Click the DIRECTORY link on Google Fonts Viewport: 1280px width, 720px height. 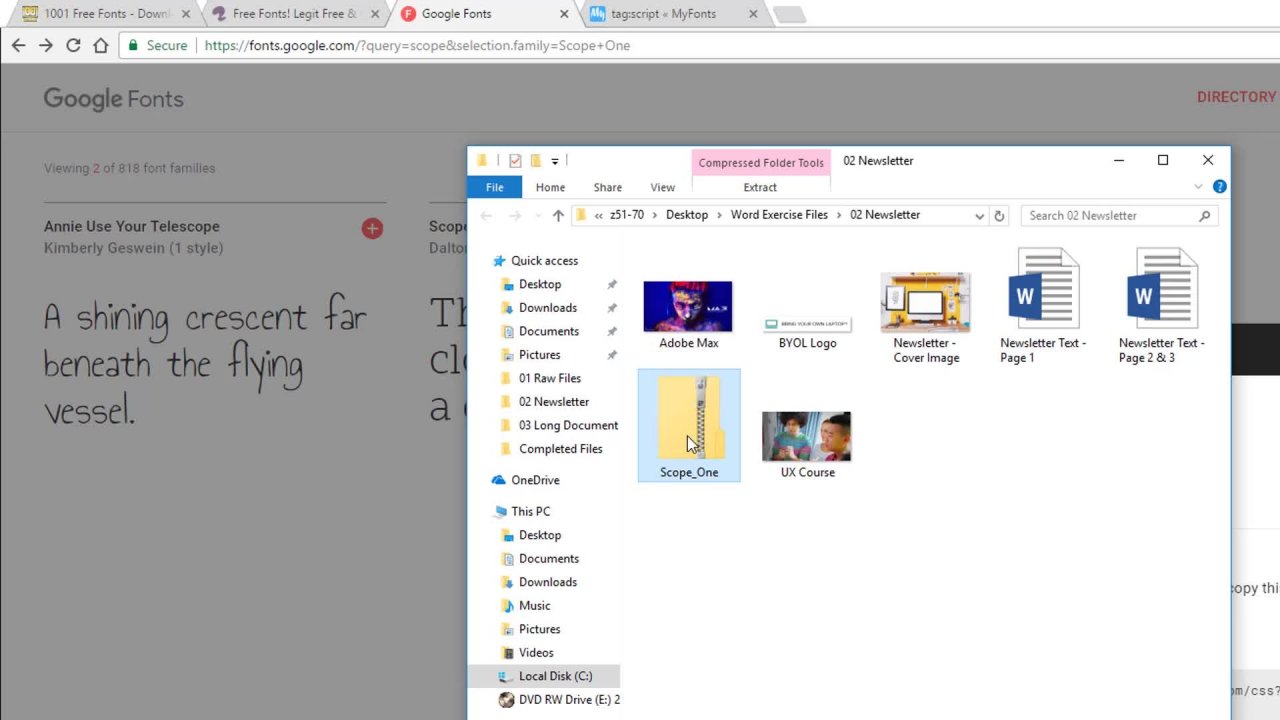pos(1237,97)
